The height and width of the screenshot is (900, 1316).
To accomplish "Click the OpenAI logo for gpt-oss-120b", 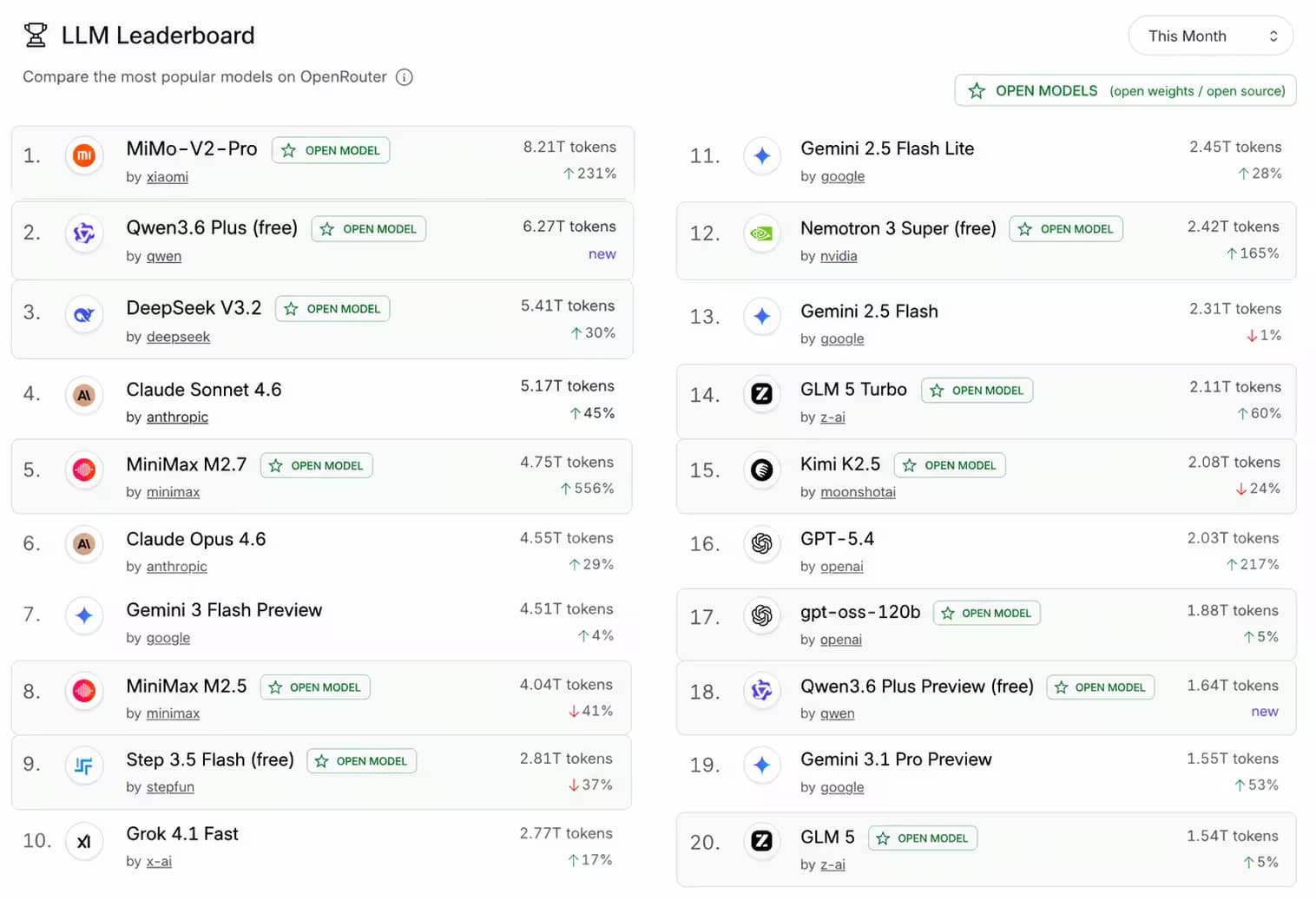I will [762, 615].
